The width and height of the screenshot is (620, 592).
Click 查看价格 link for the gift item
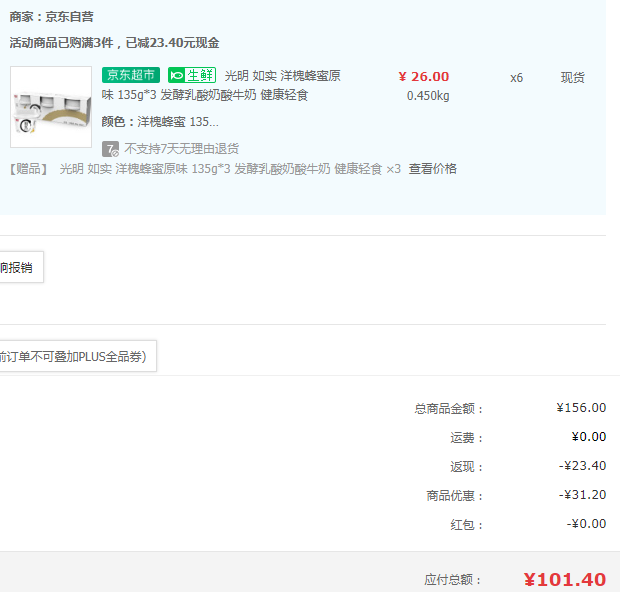coord(433,169)
